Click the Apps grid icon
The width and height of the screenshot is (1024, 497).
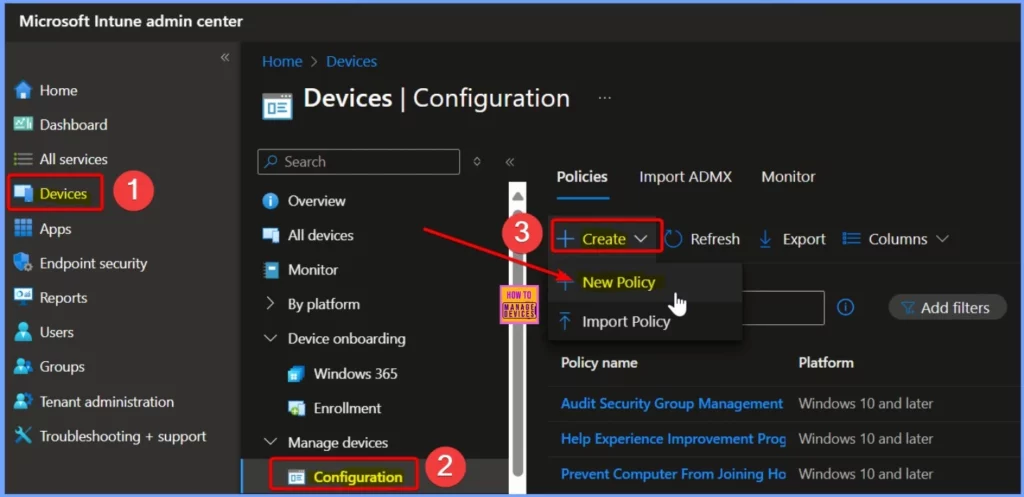click(x=23, y=229)
